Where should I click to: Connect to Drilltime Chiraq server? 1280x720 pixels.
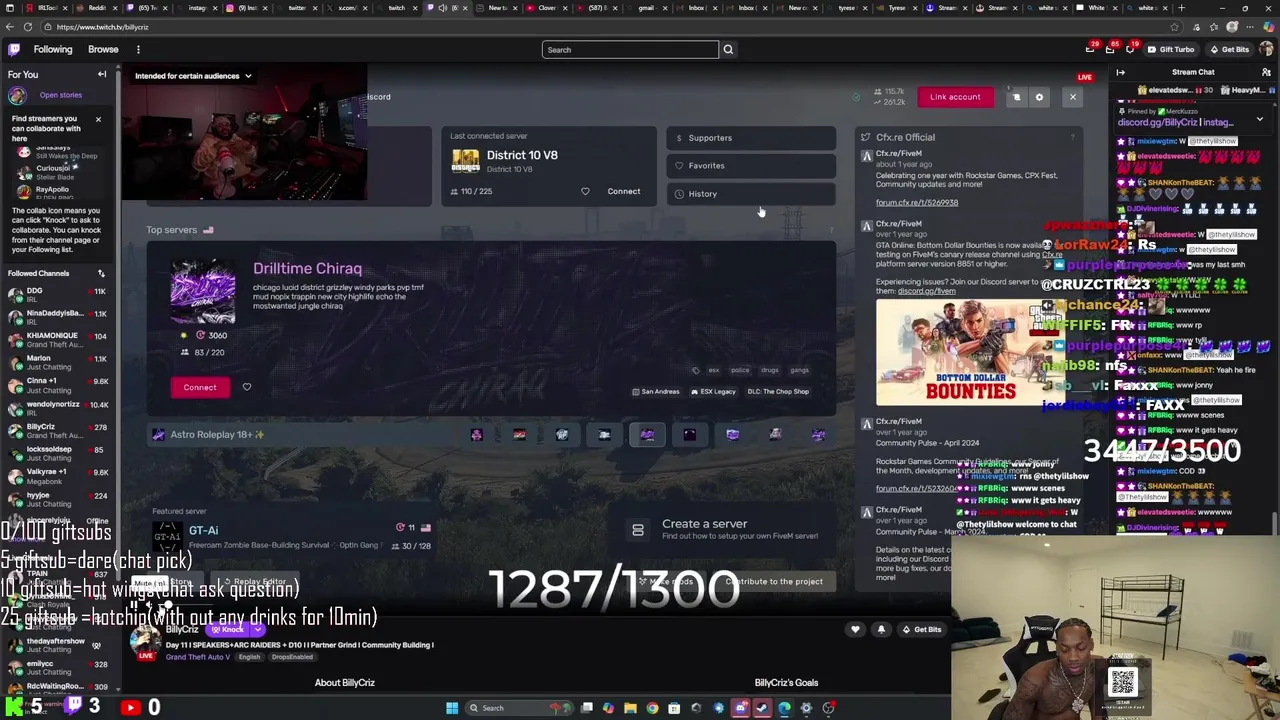pyautogui.click(x=199, y=387)
